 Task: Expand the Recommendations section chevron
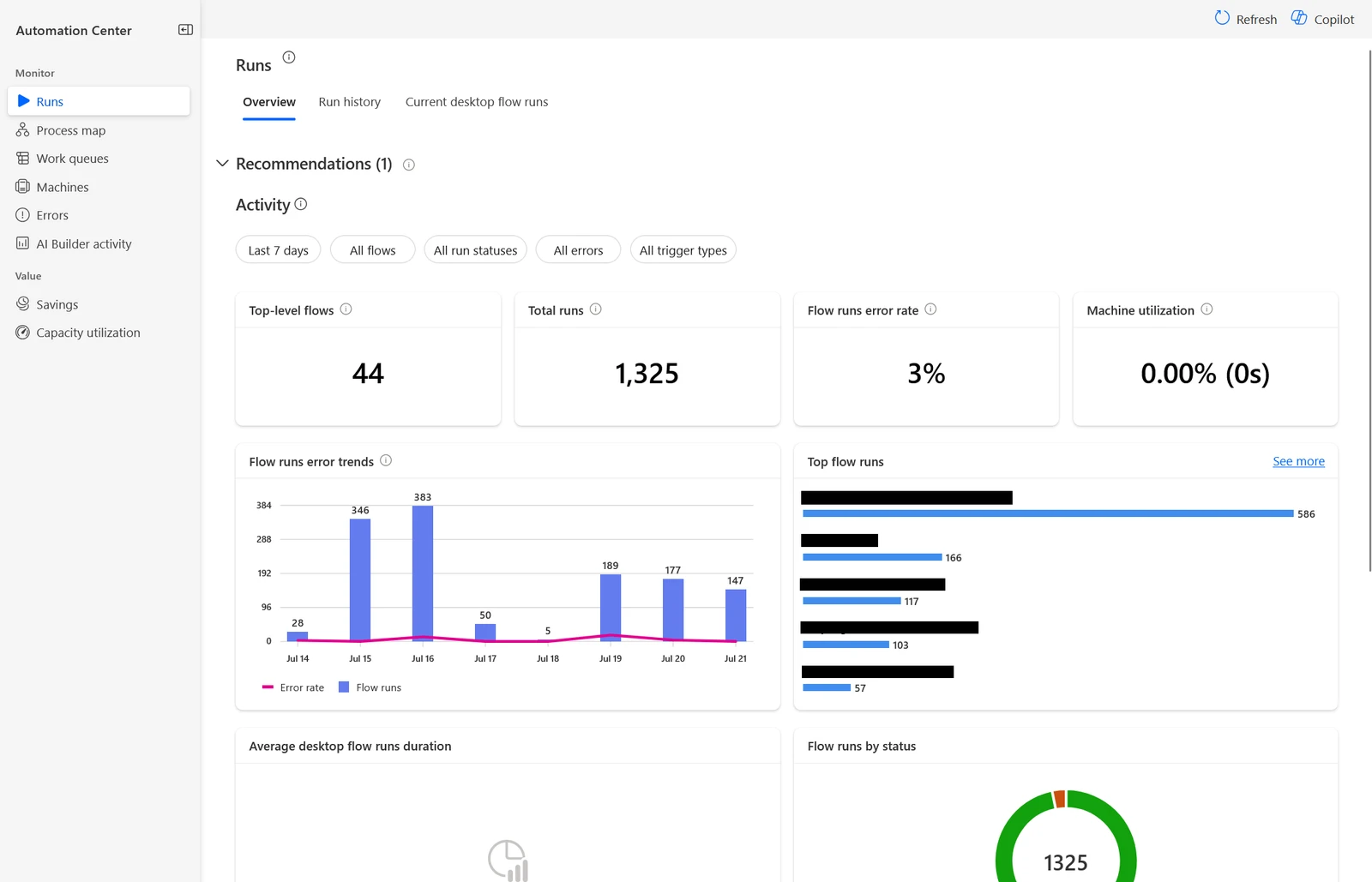pyautogui.click(x=222, y=163)
